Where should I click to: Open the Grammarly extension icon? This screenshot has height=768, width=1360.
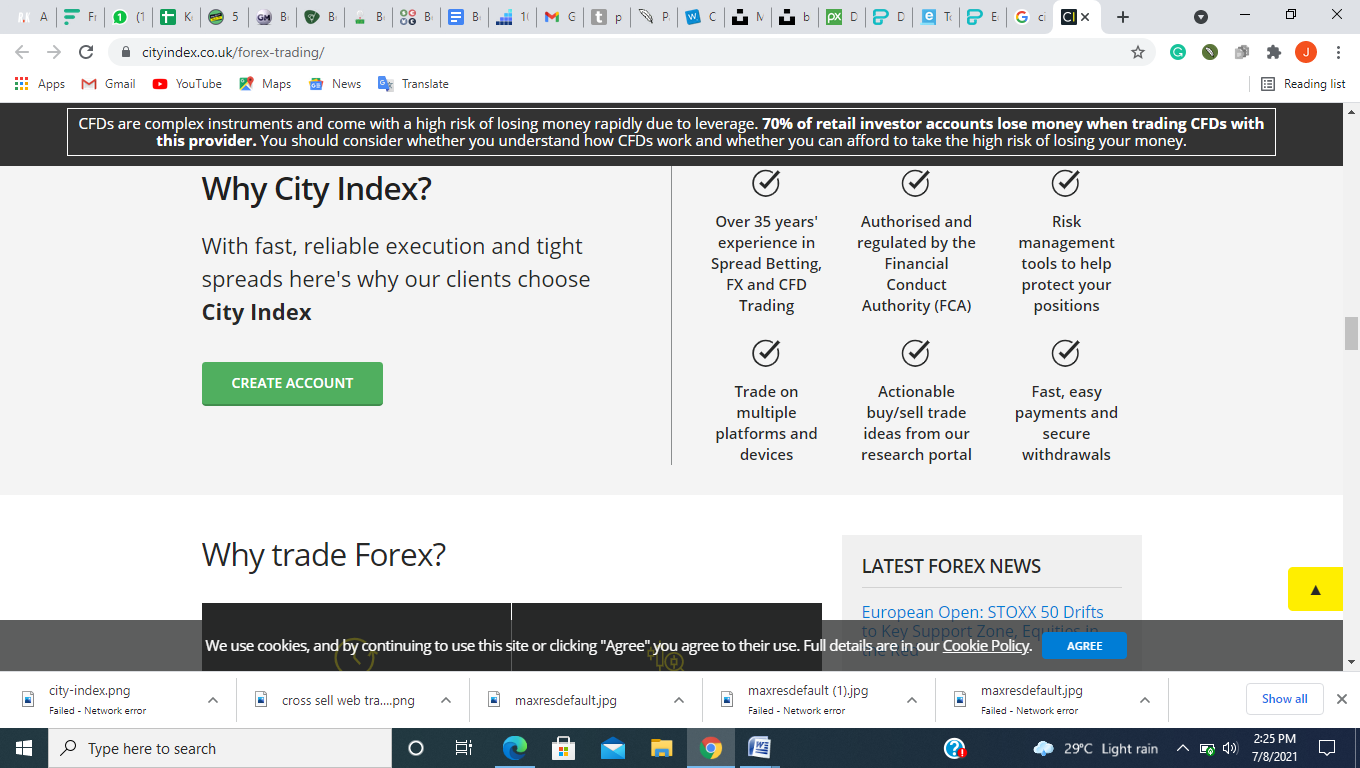[x=1178, y=52]
